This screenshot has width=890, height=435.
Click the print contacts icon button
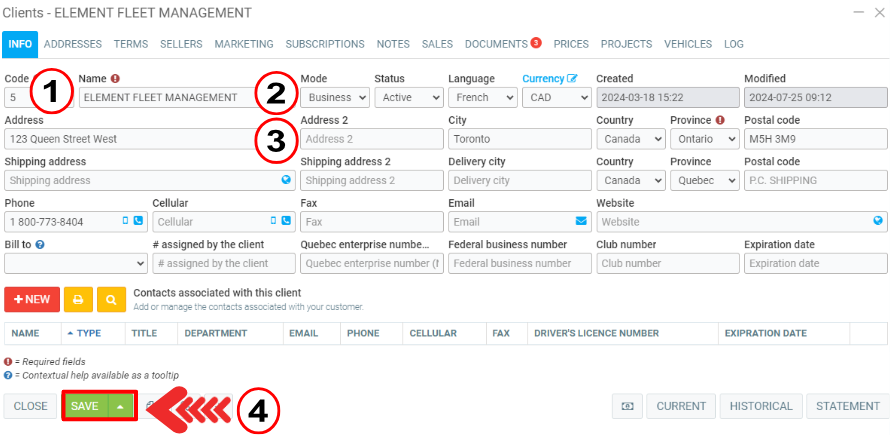(77, 299)
